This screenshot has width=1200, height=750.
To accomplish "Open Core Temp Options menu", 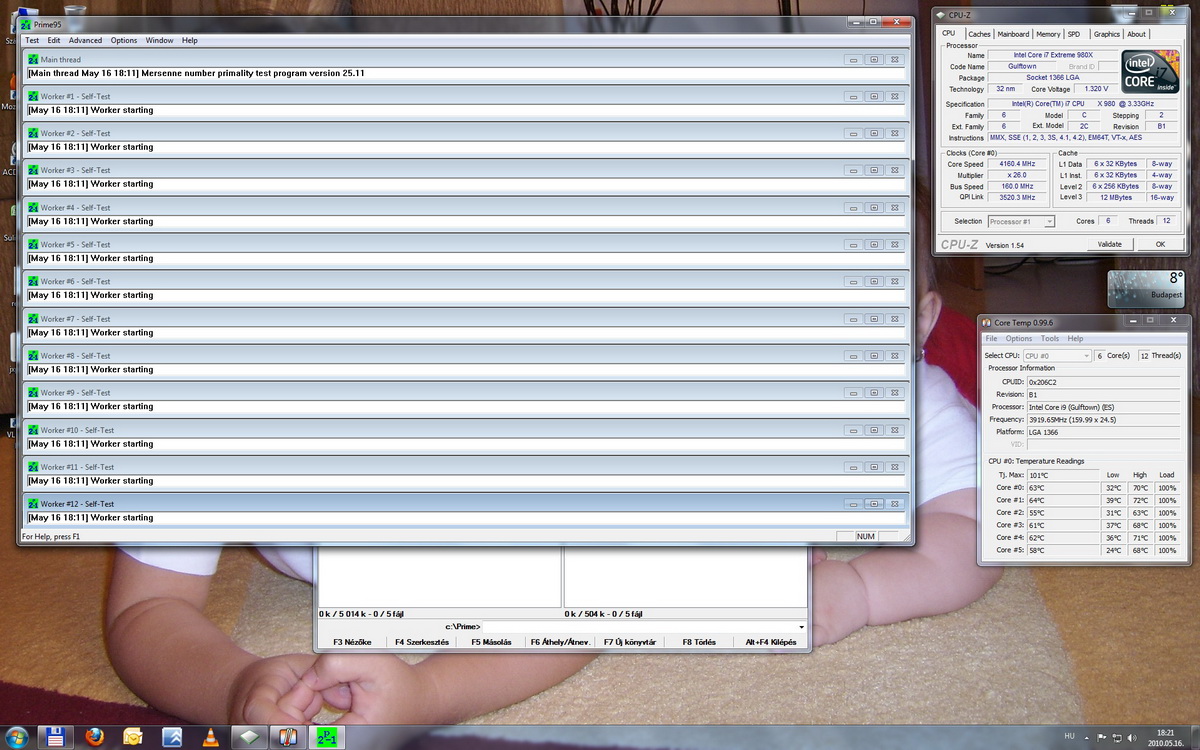I will tap(1019, 339).
